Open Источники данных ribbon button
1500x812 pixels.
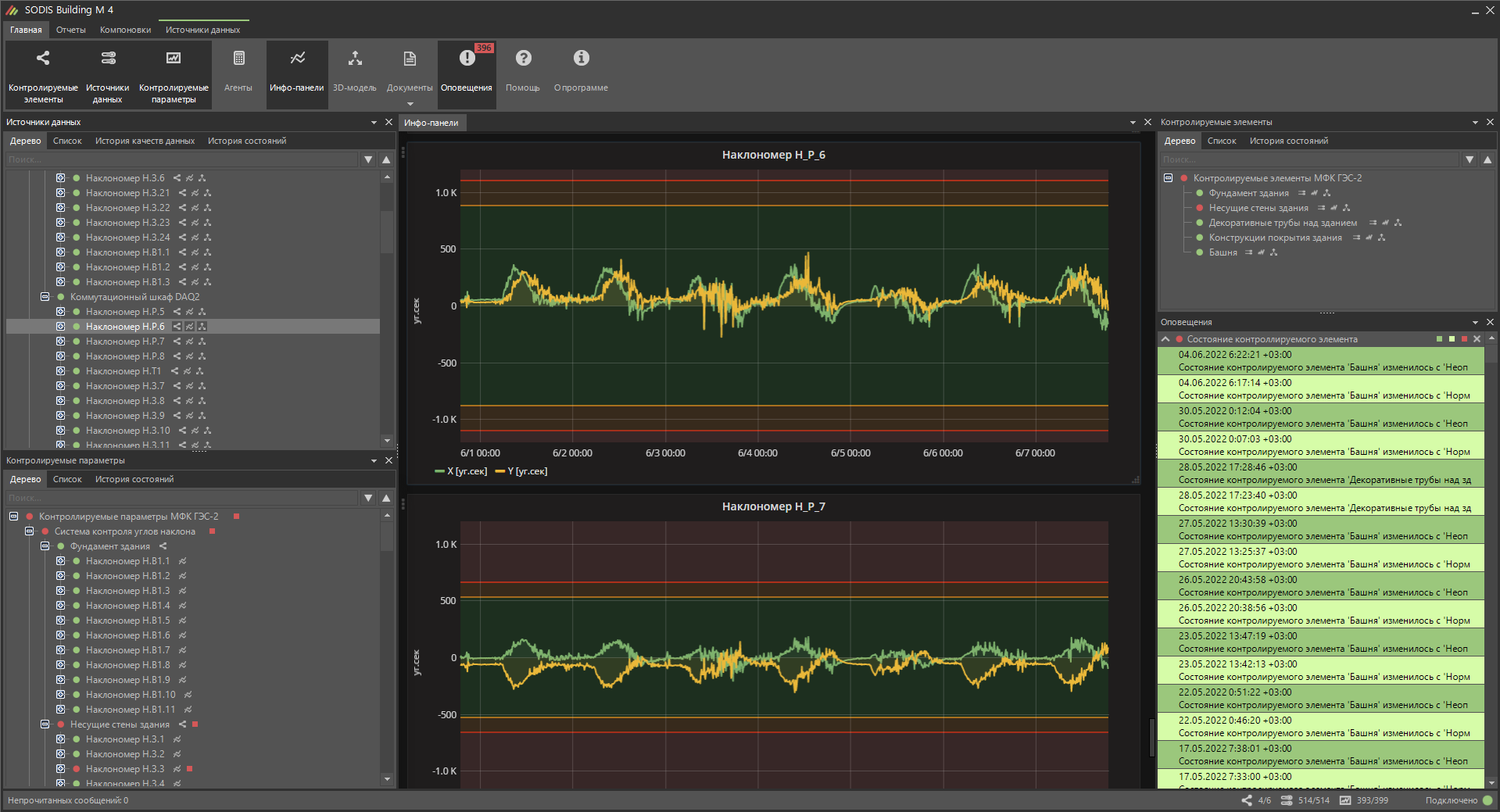(107, 75)
